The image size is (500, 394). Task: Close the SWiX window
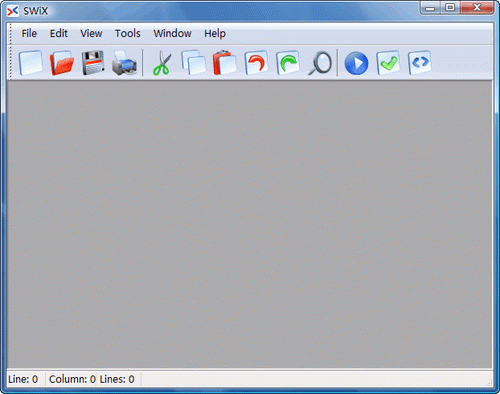(x=477, y=7)
